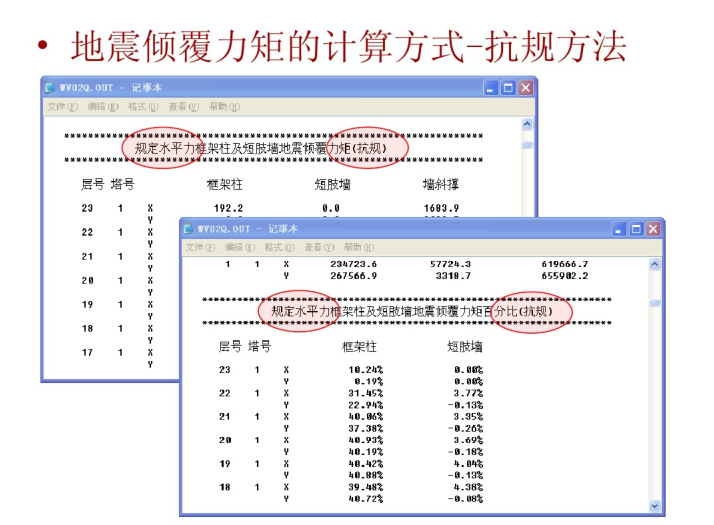The width and height of the screenshot is (714, 525).
Task: Click scroll-up arrow in front window scrollbar
Action: 654,264
